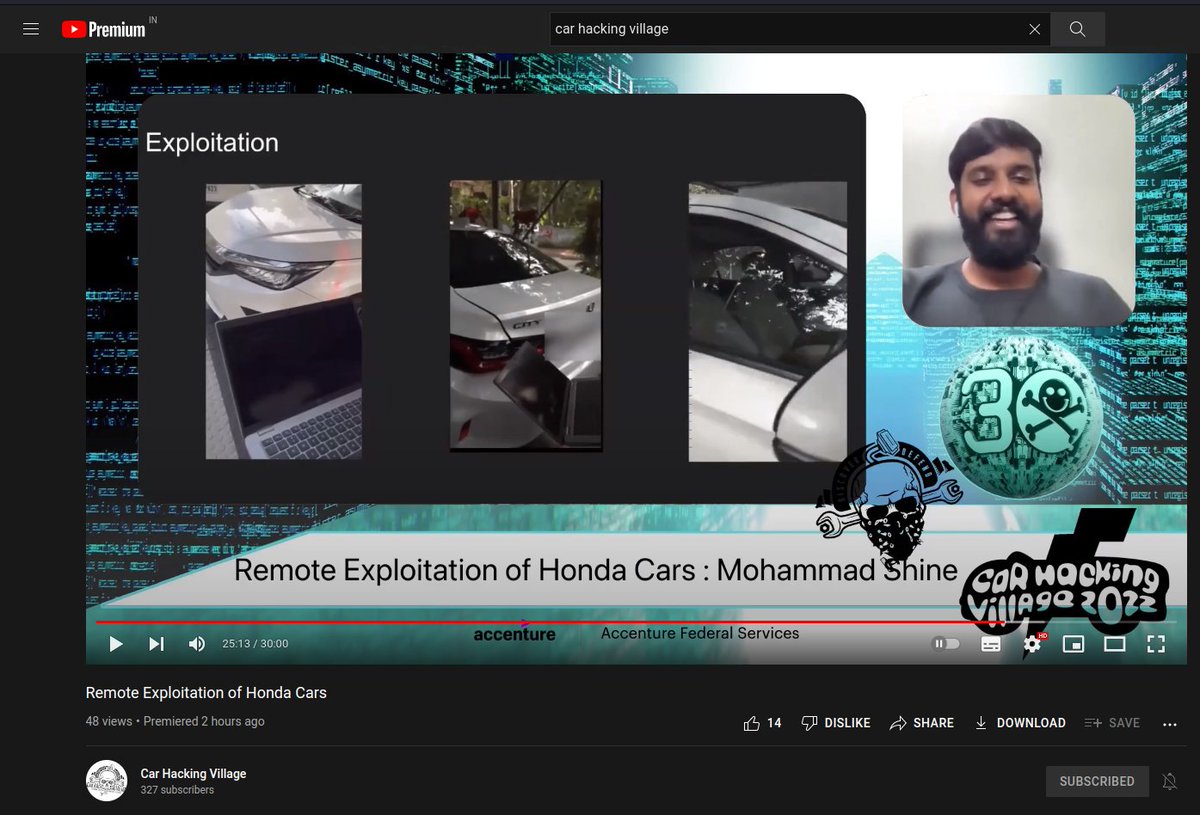This screenshot has width=1200, height=815.
Task: Switch to theater mode
Action: tap(1114, 644)
